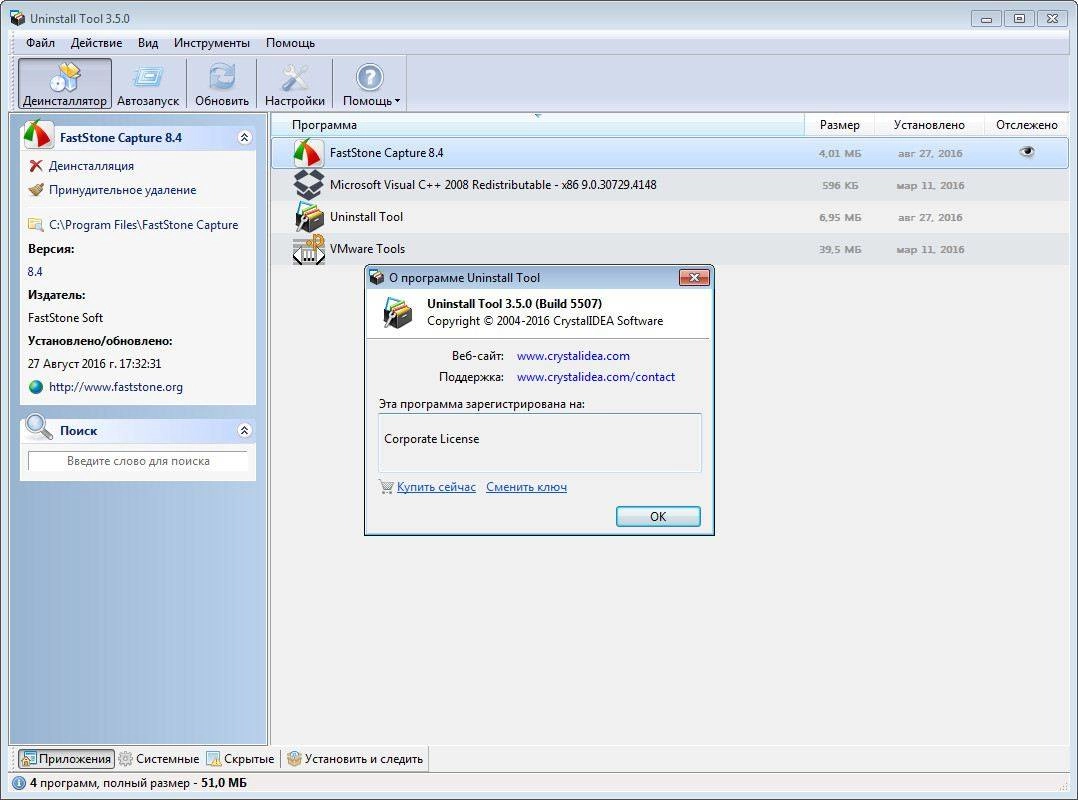Sort by the Установлено column header
This screenshot has width=1078, height=800.
[929, 125]
